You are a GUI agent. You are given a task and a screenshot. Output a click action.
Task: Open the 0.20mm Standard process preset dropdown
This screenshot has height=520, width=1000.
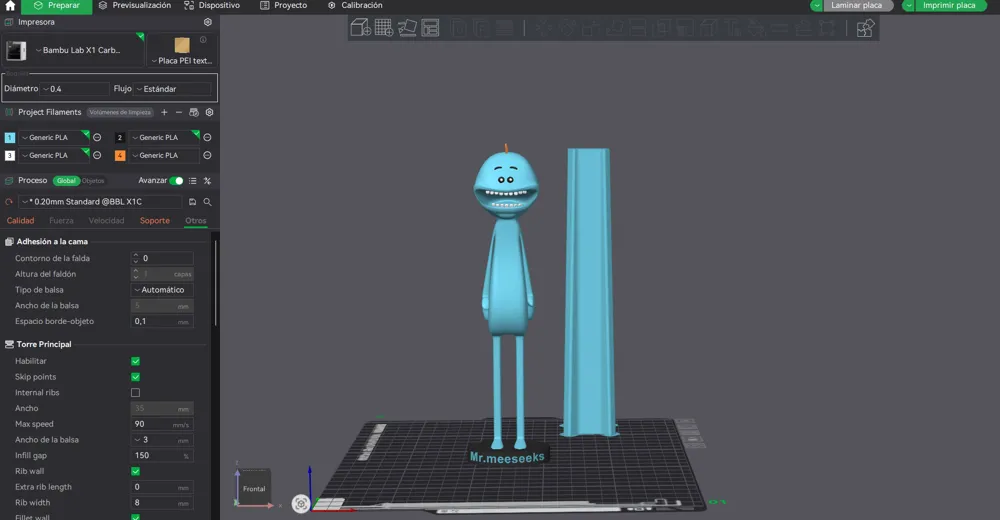(100, 202)
